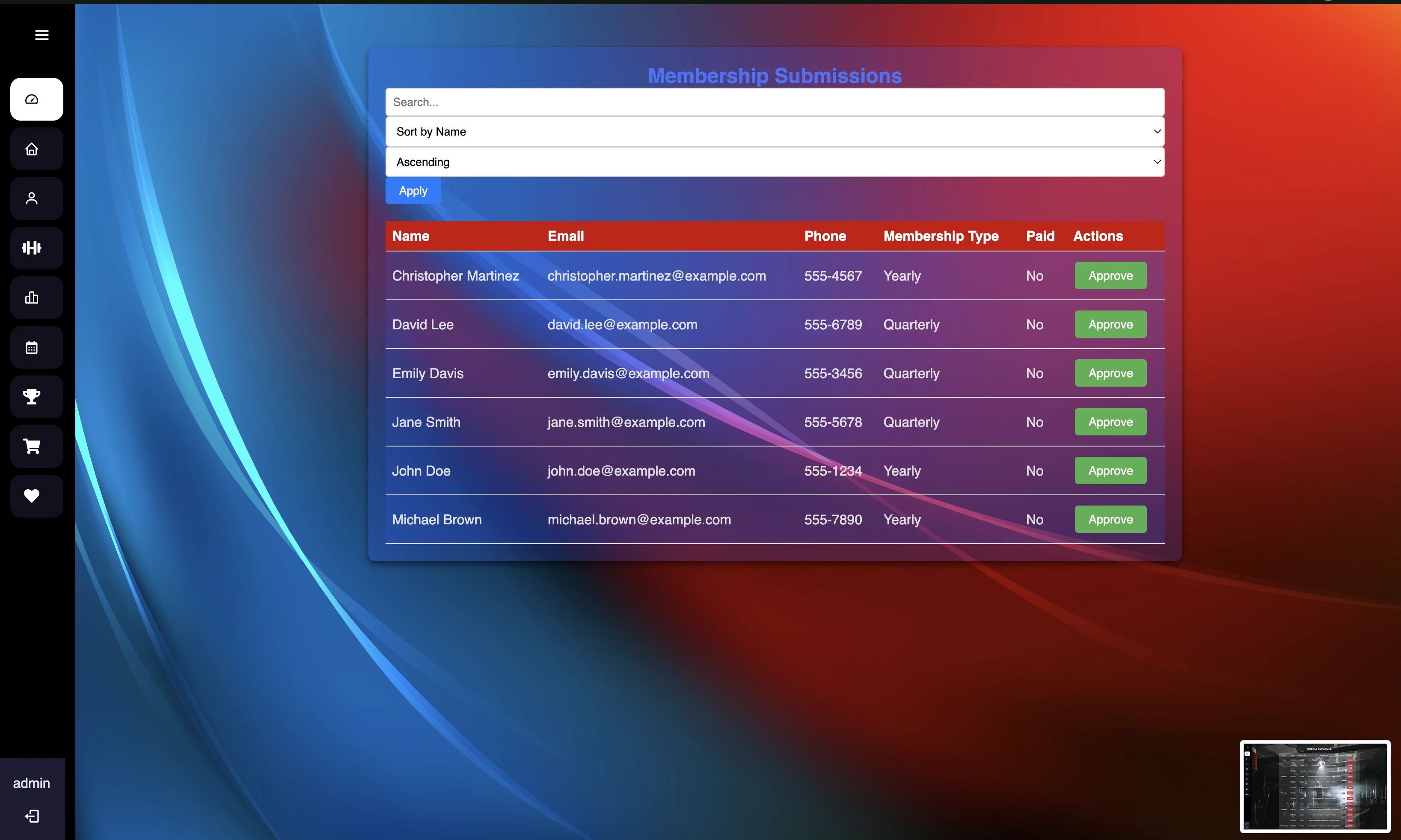Image resolution: width=1401 pixels, height=840 pixels.
Task: Open the shopping cart icon
Action: coord(37,447)
